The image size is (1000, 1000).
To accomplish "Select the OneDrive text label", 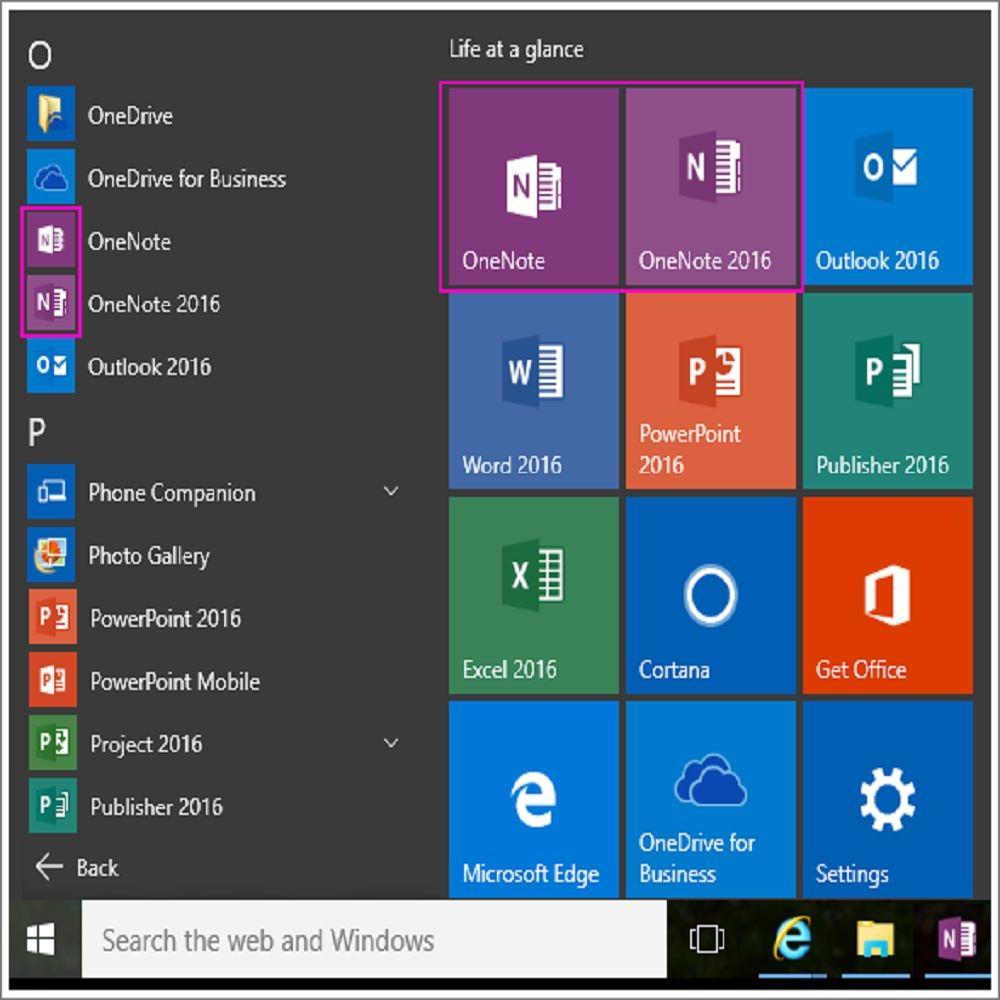I will point(130,115).
